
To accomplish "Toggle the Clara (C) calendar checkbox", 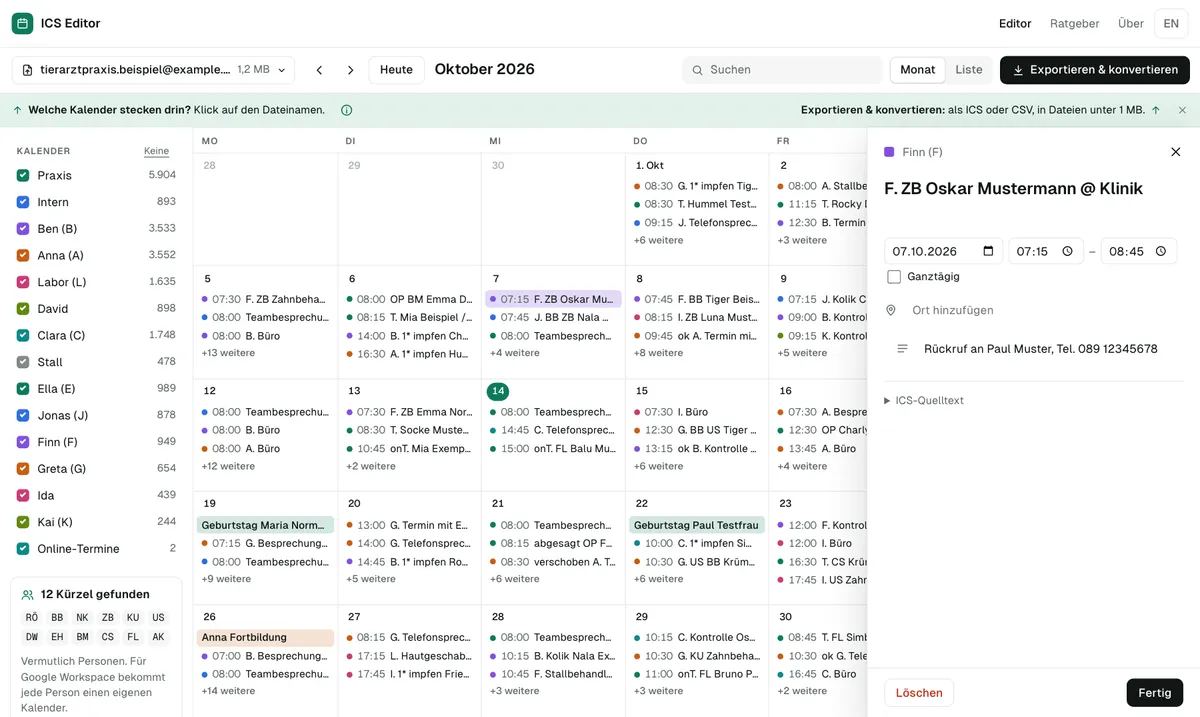I will tap(23, 335).
